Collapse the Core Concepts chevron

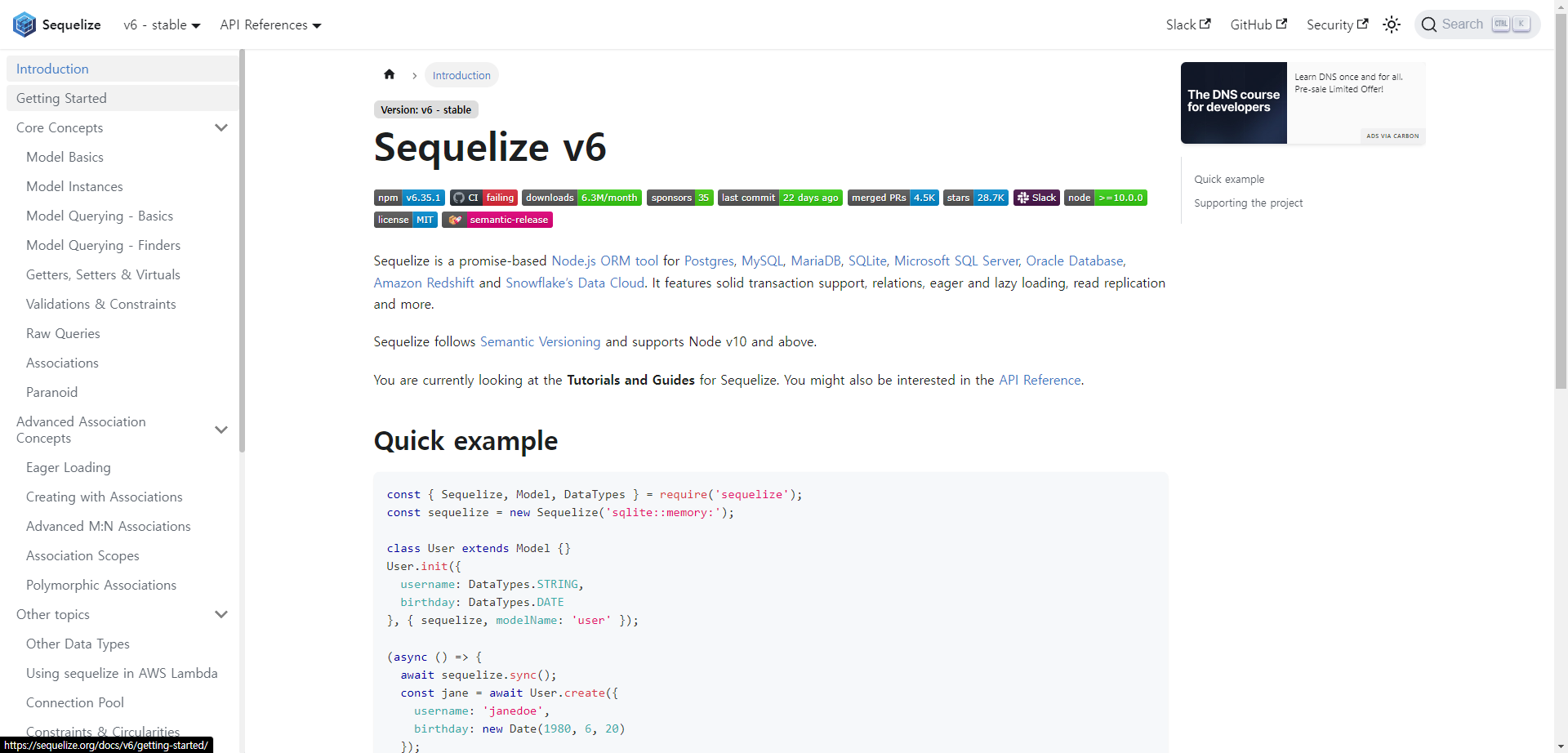(220, 127)
